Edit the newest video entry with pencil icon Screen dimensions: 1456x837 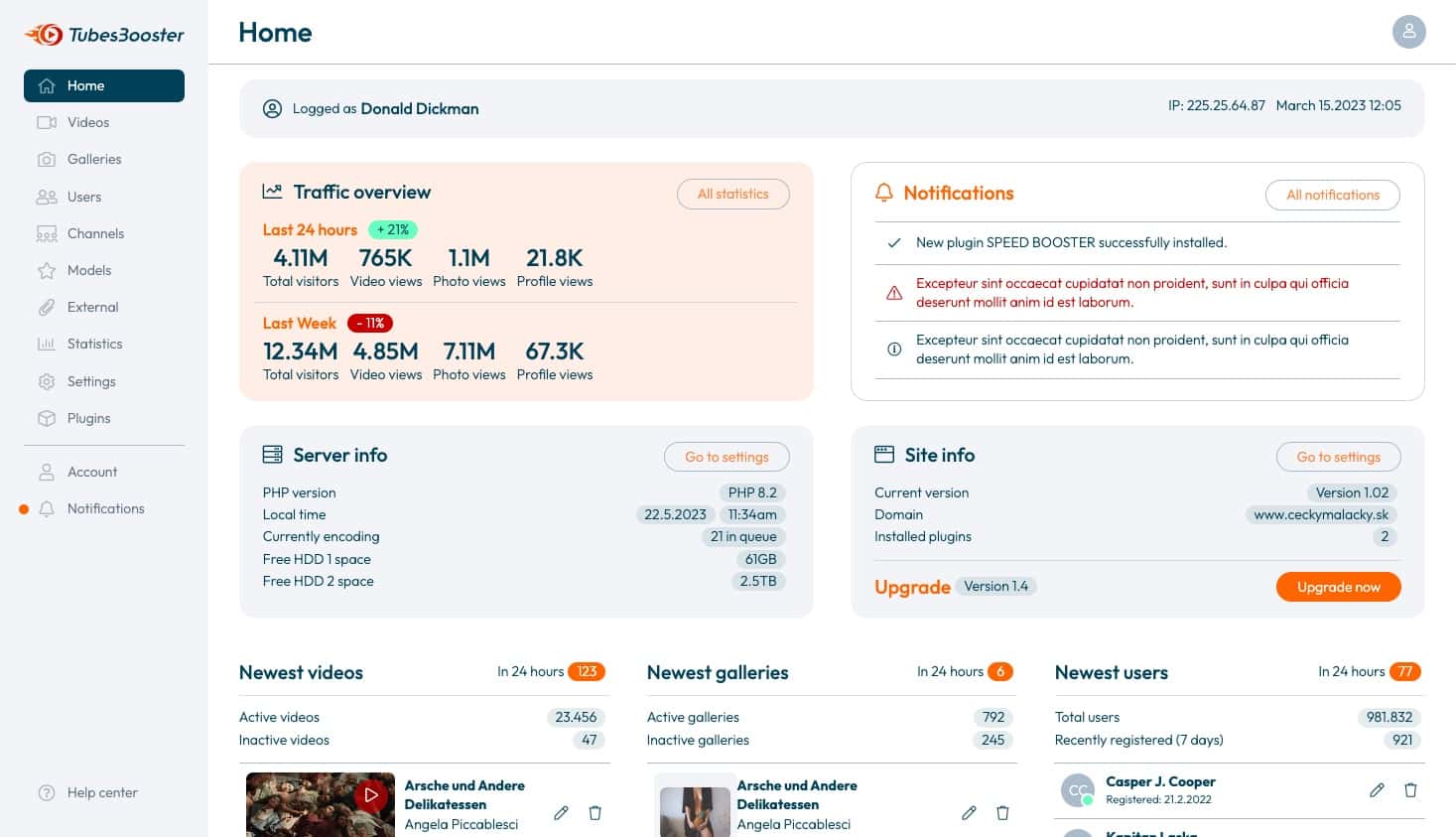(561, 812)
